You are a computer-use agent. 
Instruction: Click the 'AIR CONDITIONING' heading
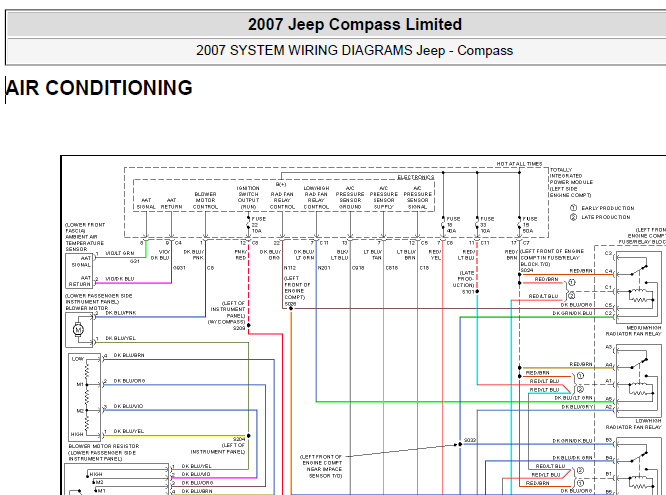99,88
